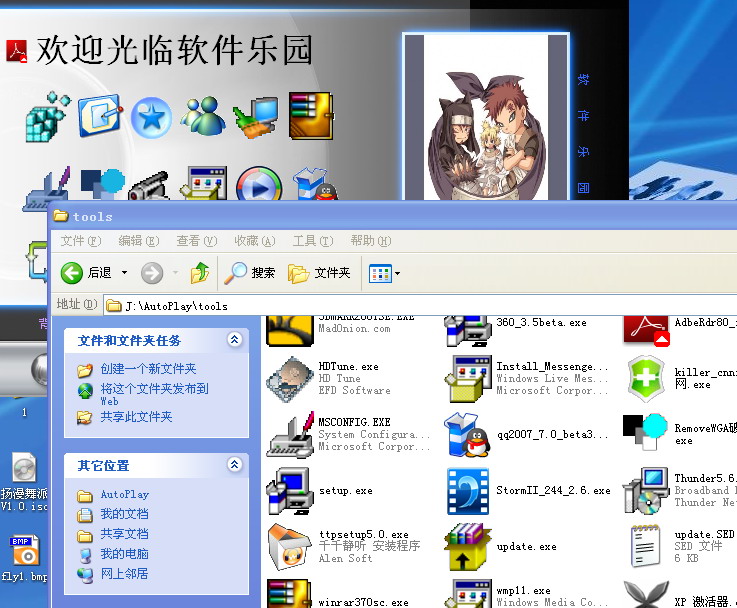This screenshot has width=737, height=608.
Task: Click the address bar showing J:\AutoPlay\tools
Action: (x=418, y=306)
